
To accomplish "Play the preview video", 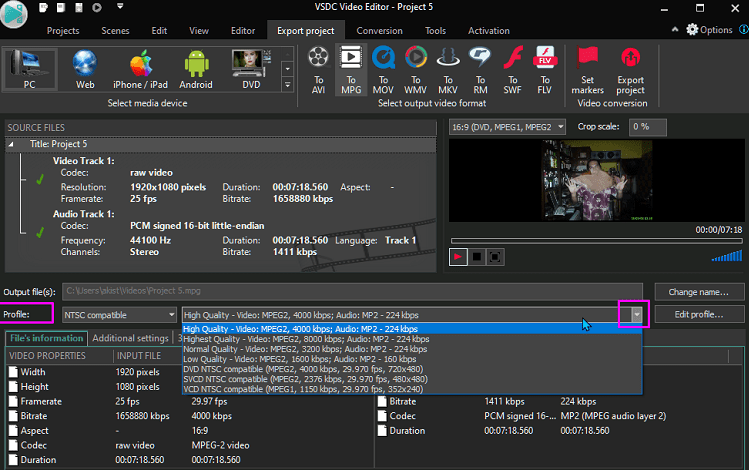I will pyautogui.click(x=458, y=257).
